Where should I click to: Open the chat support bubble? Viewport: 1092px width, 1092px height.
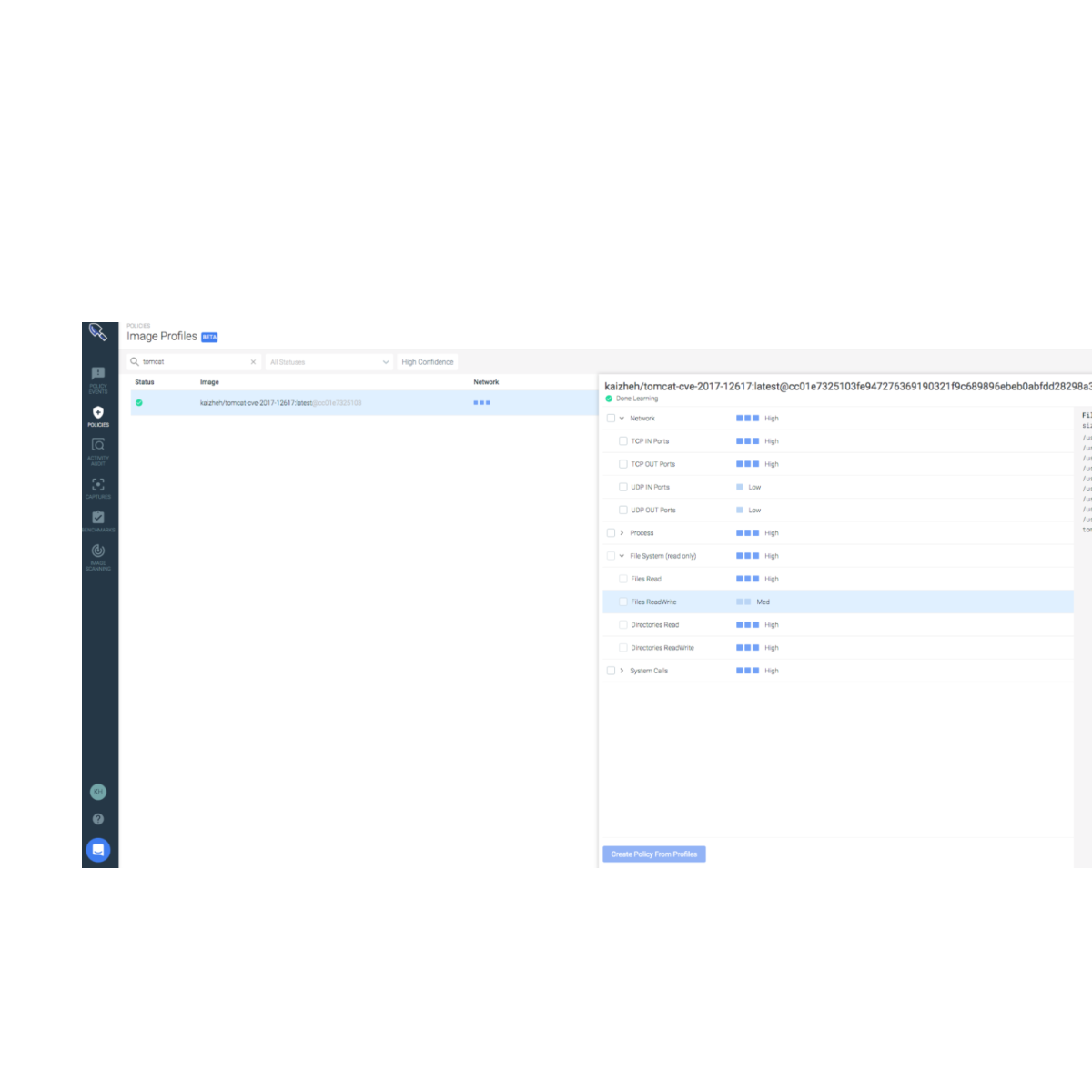tap(98, 849)
